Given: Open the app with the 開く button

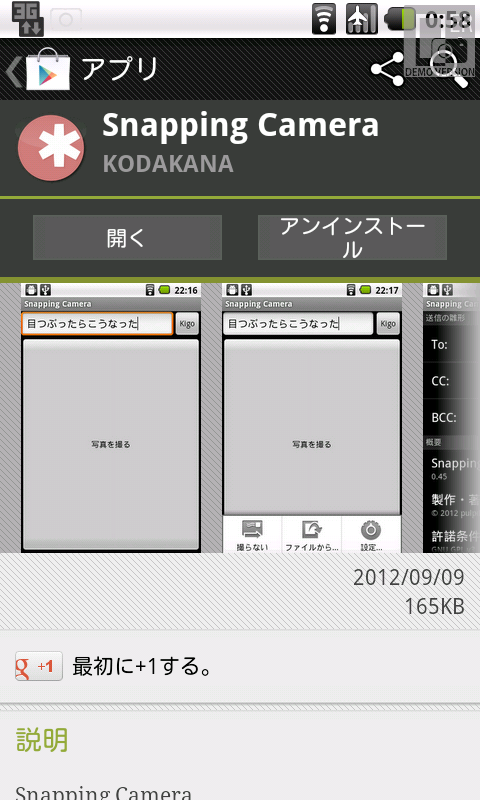Looking at the screenshot, I should pyautogui.click(x=128, y=238).
